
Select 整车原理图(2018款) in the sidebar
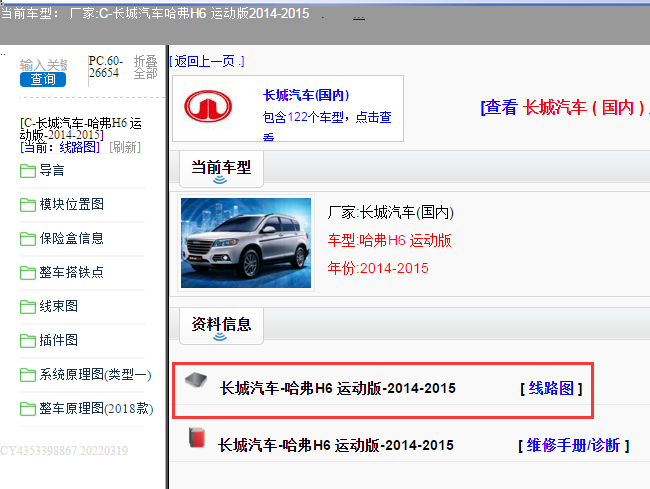coord(96,409)
